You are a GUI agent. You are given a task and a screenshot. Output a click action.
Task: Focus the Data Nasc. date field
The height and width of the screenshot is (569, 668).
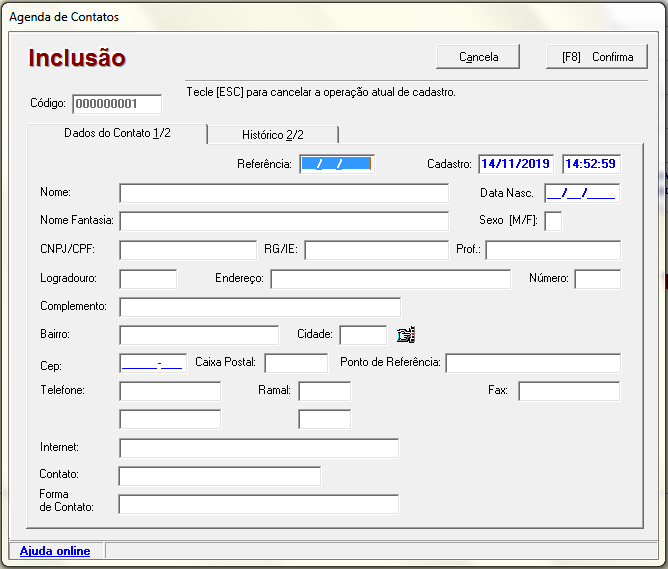(x=581, y=193)
